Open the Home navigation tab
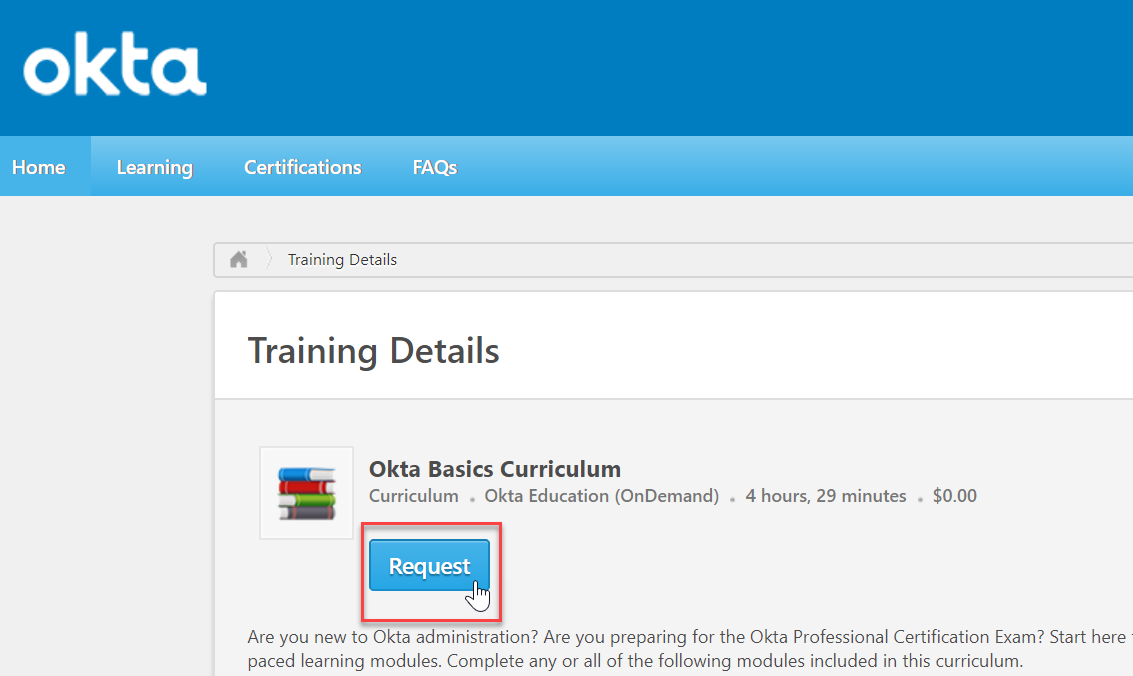The width and height of the screenshot is (1133, 676). 39,167
